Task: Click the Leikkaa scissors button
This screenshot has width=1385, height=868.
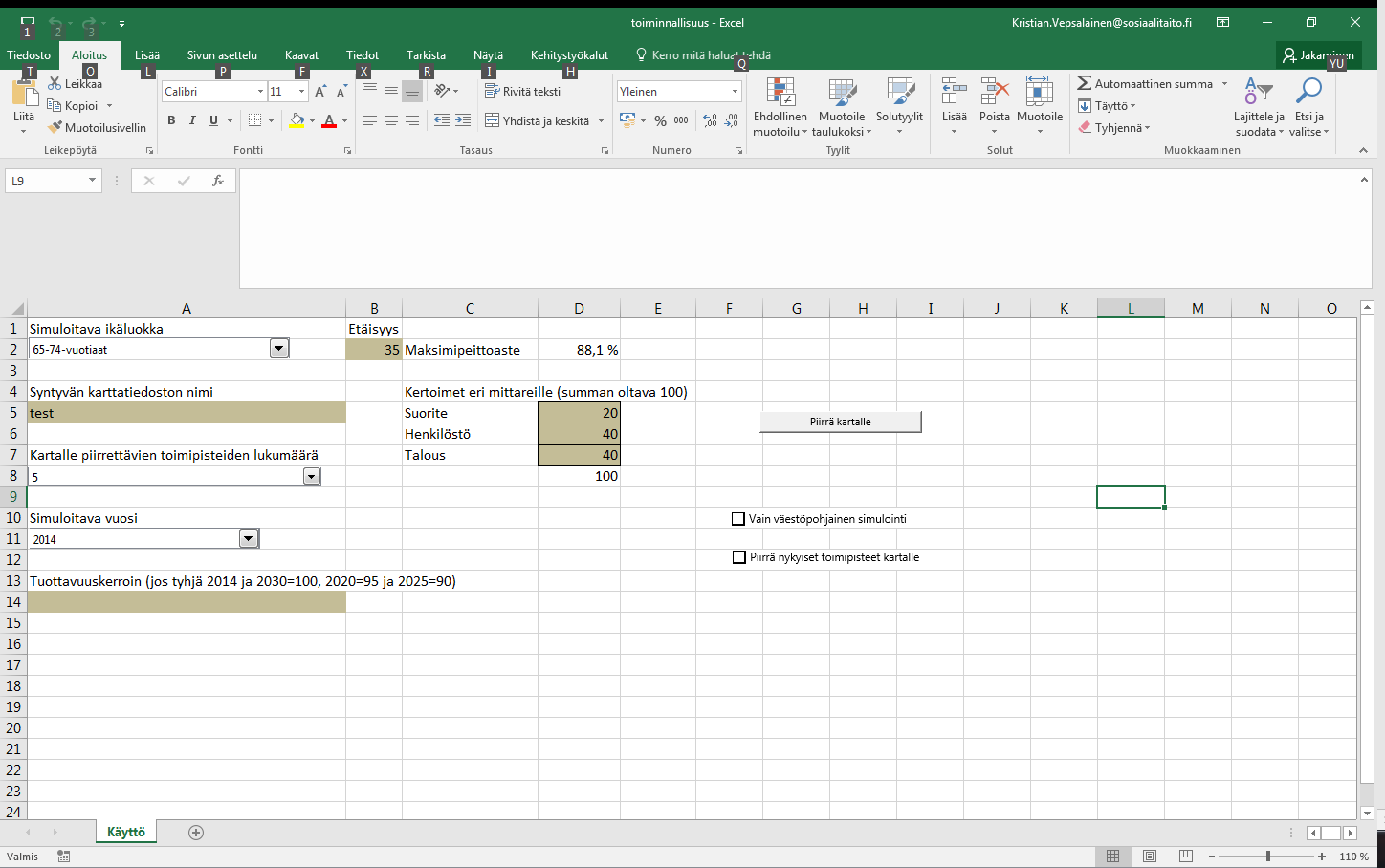Action: [x=75, y=84]
